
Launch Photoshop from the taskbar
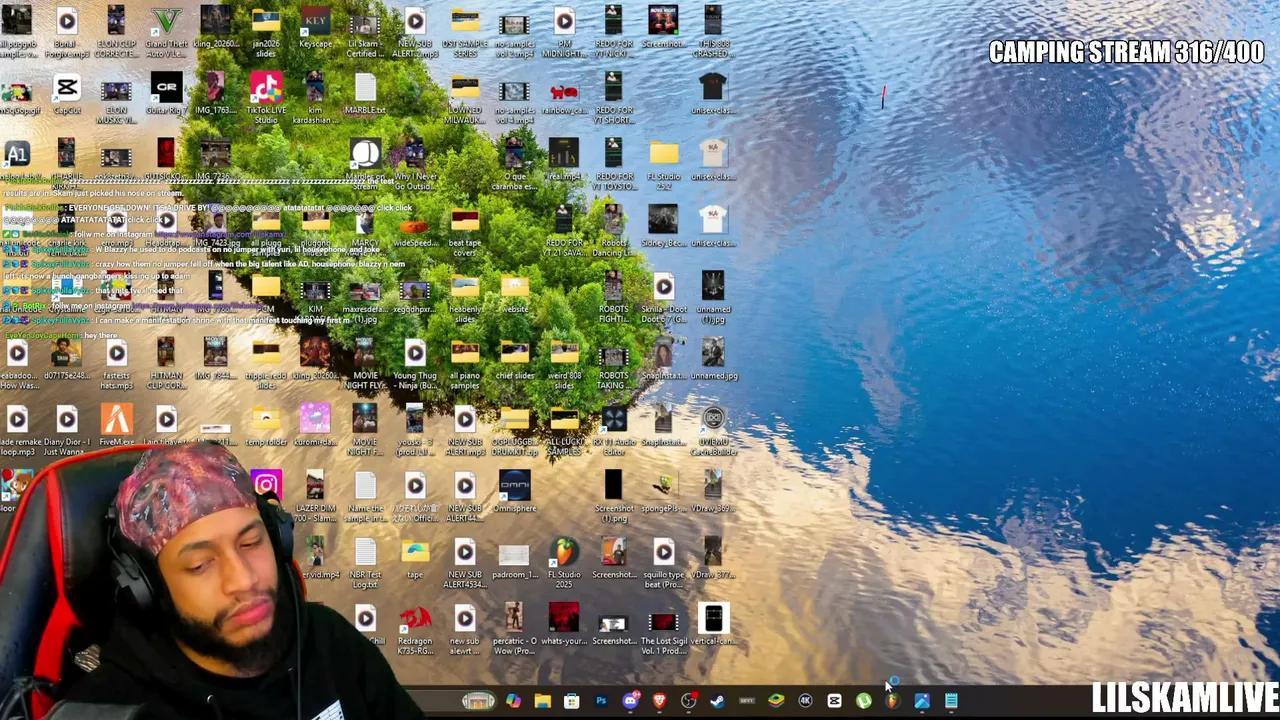pos(601,701)
